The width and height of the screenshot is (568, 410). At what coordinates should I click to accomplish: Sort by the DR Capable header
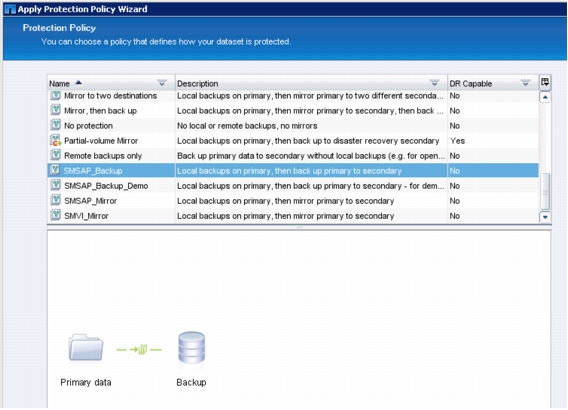471,84
